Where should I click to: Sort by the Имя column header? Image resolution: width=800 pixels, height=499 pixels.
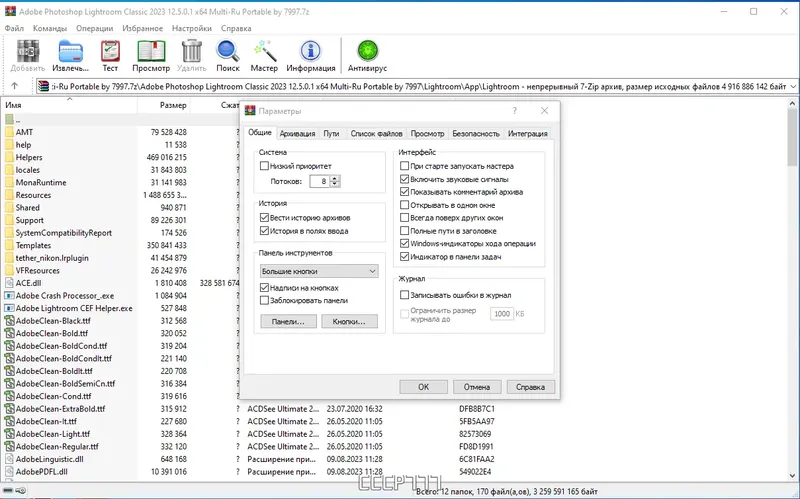(69, 105)
